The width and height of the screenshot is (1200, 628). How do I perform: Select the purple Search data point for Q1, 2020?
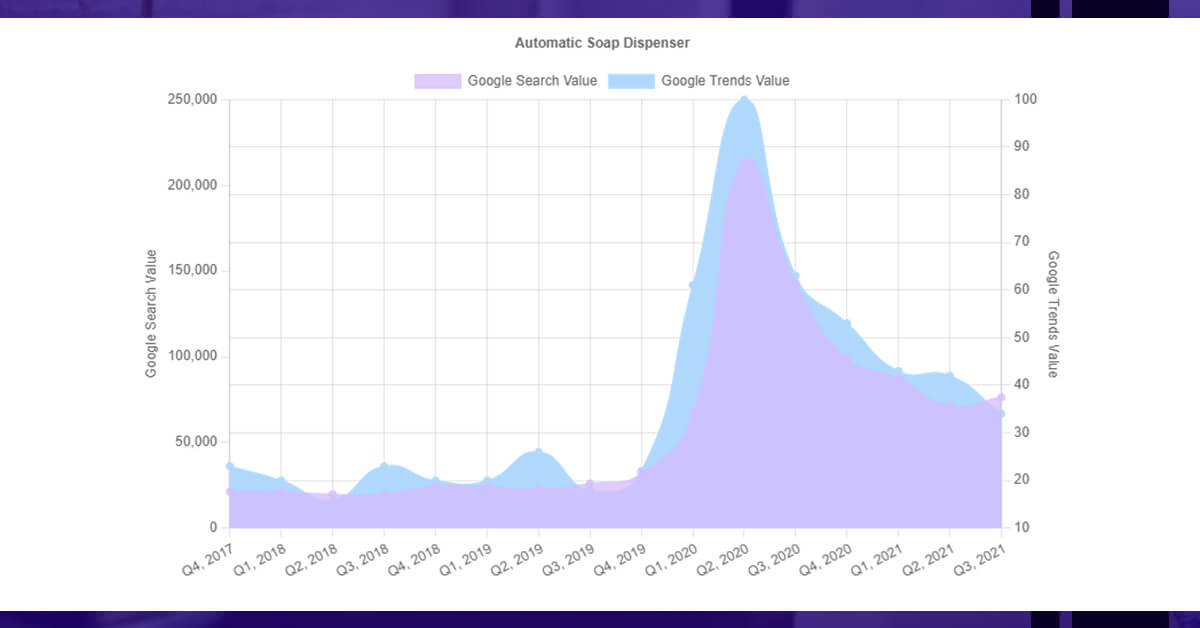693,412
